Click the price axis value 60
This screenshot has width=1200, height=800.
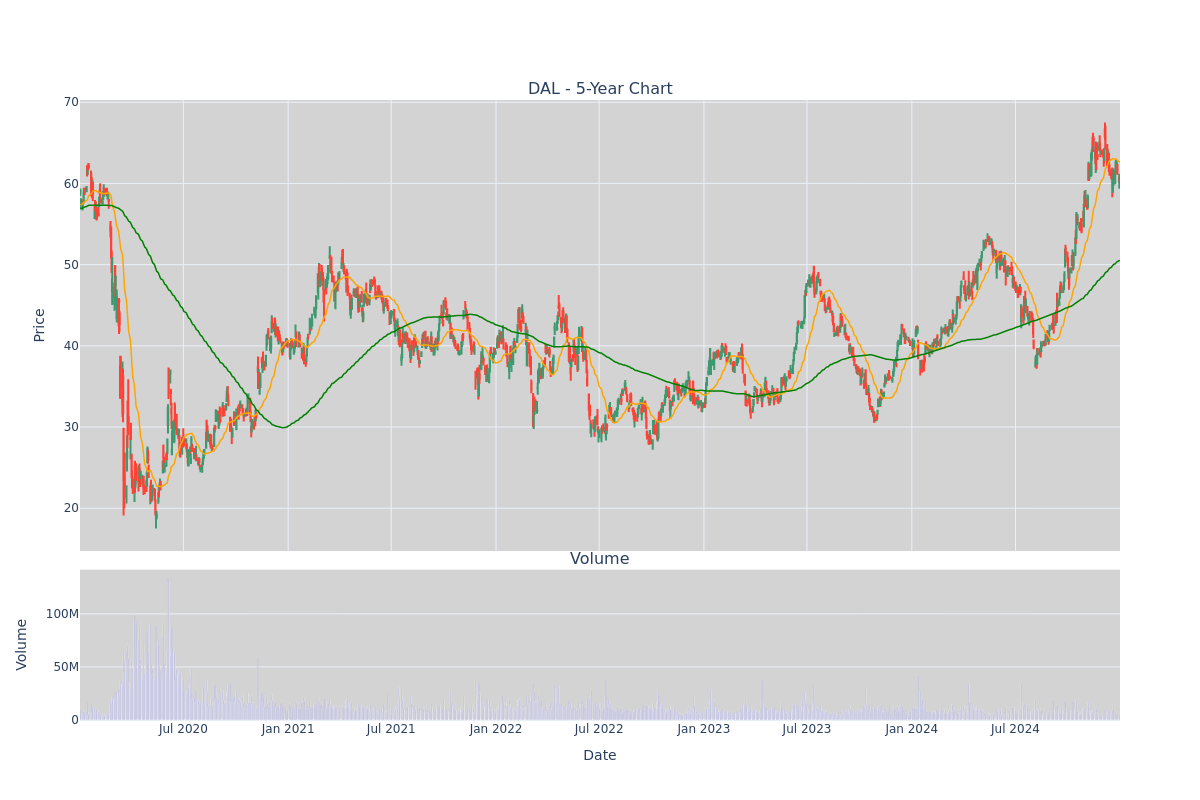71,183
